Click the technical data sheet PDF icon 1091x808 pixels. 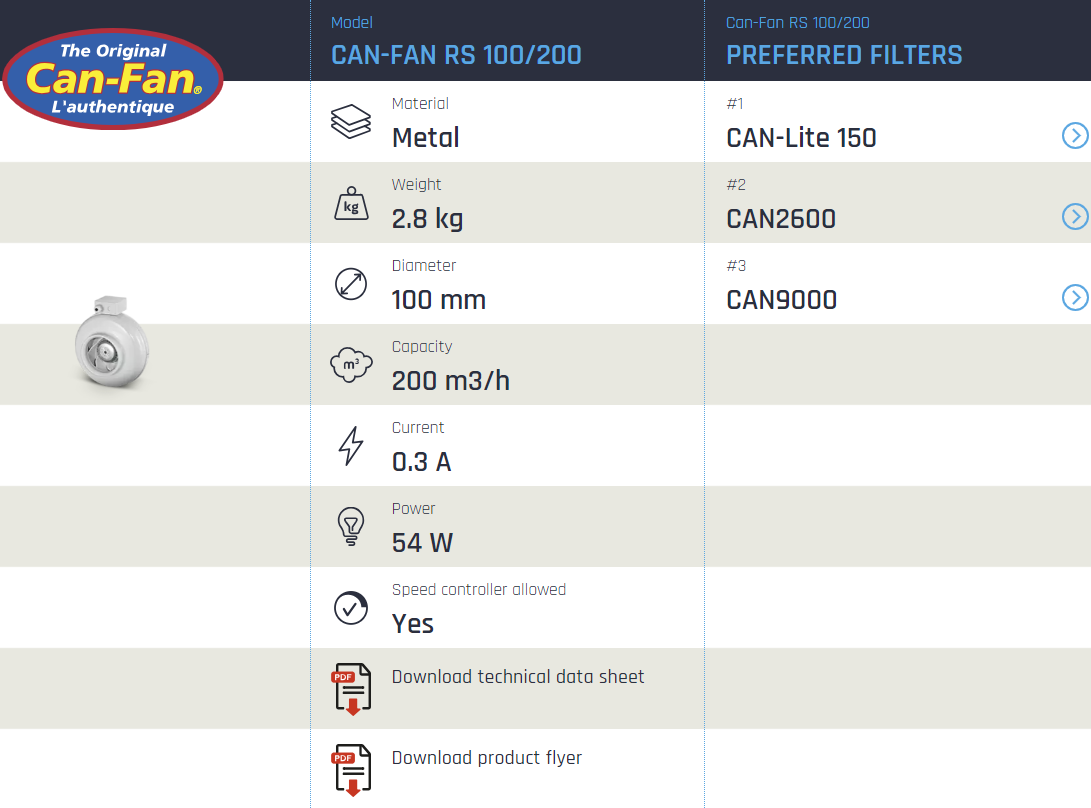click(351, 690)
